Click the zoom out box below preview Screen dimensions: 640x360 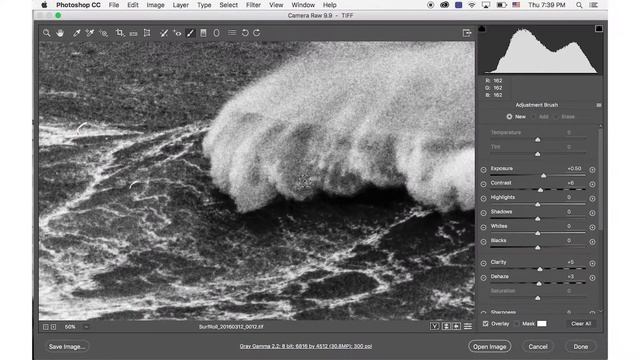point(46,327)
